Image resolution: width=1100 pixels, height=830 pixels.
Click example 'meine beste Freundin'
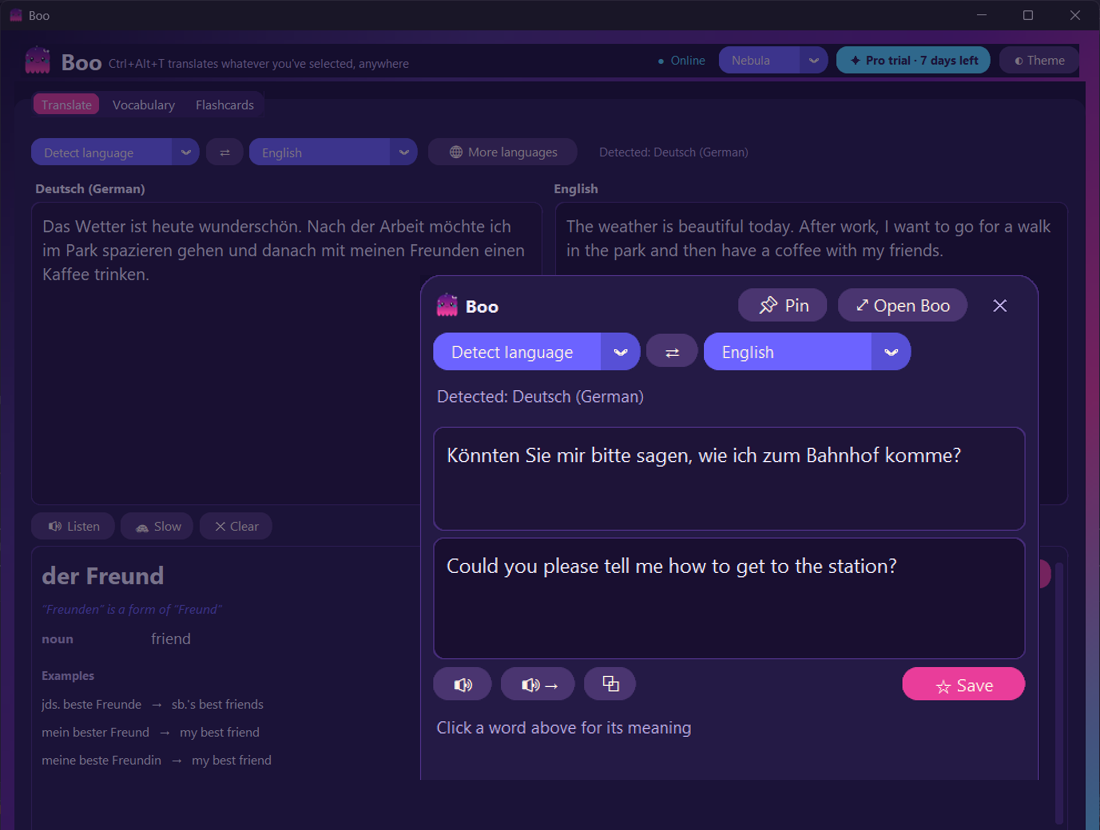click(101, 761)
